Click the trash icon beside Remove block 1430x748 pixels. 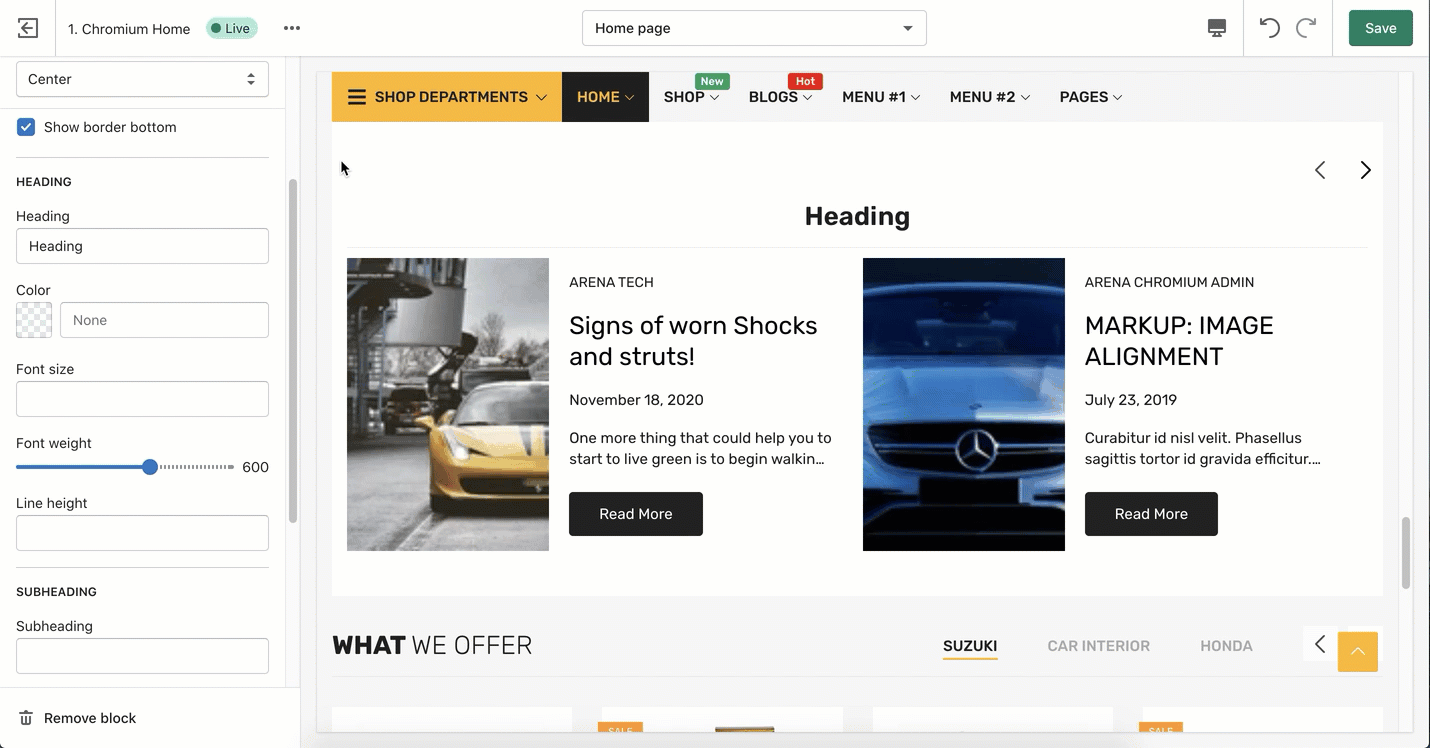[x=26, y=718]
